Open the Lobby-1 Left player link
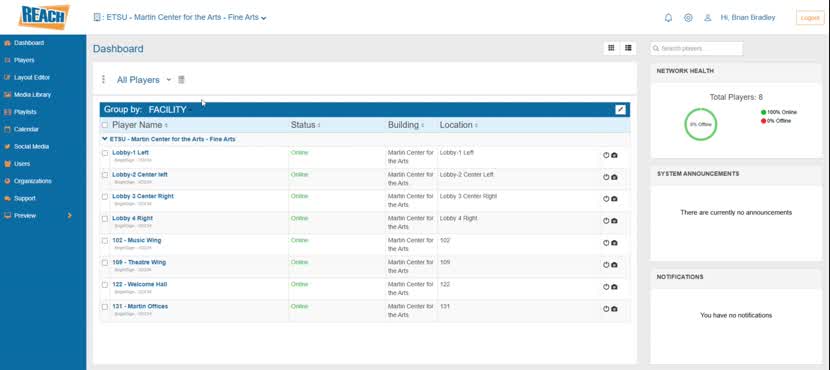 click(130, 152)
